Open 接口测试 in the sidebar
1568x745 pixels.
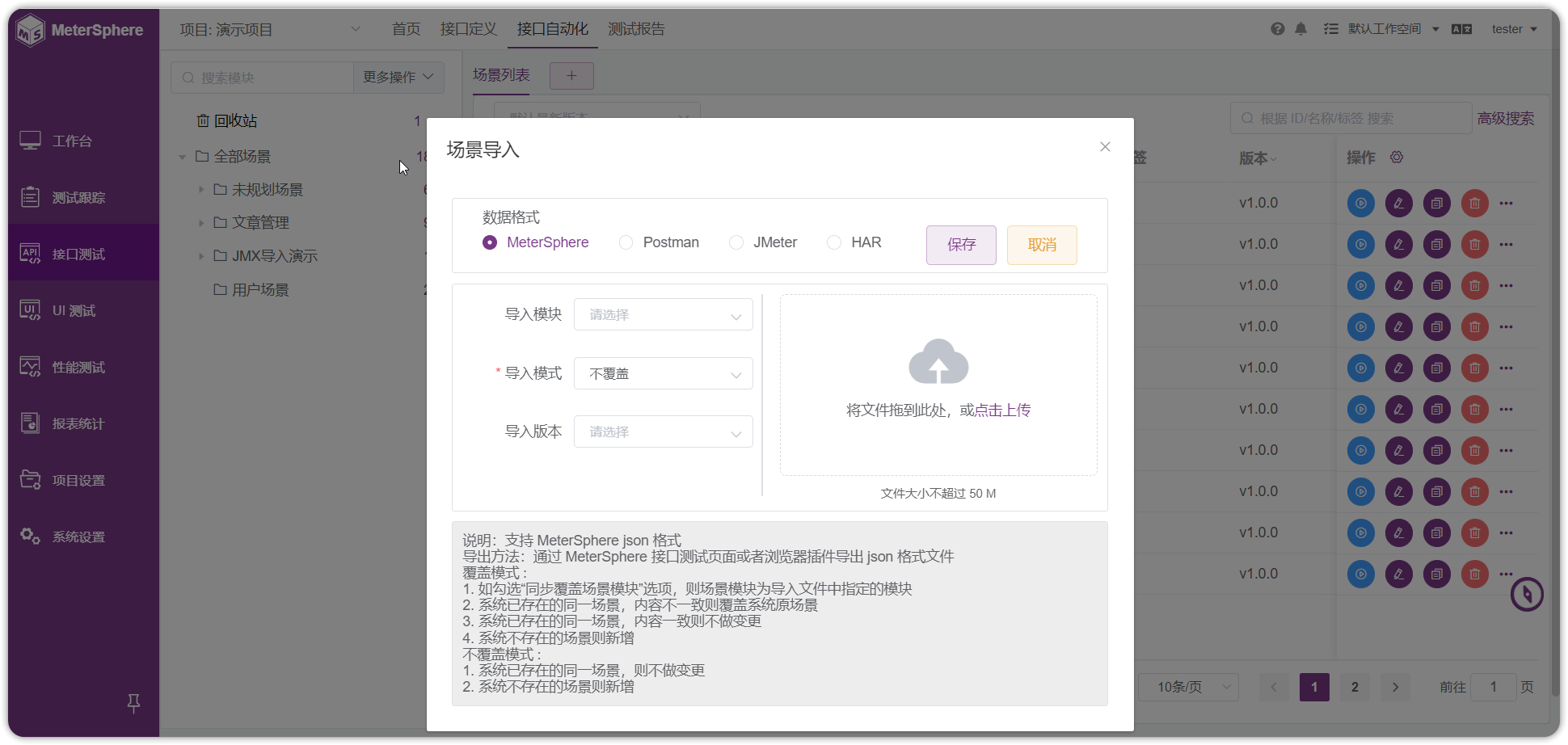point(83,254)
